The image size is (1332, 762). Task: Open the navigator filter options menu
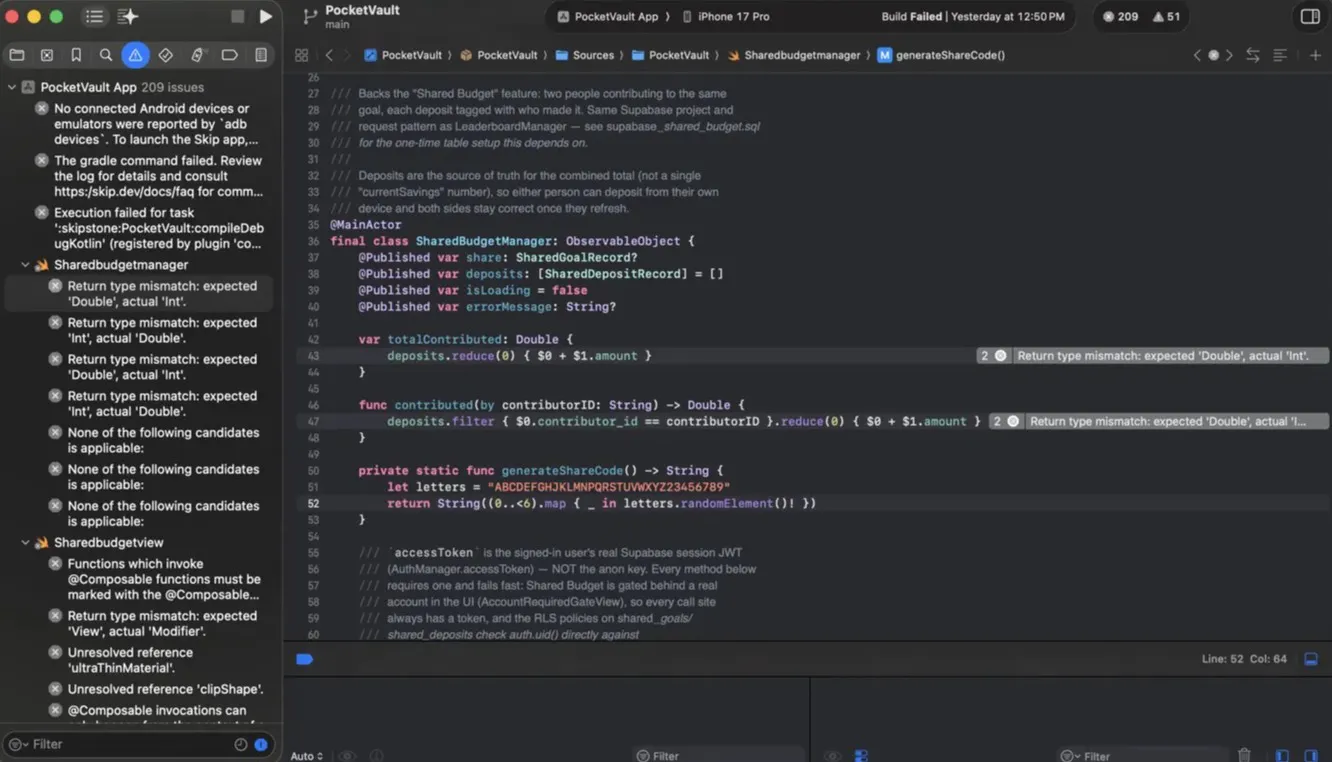pyautogui.click(x=18, y=744)
